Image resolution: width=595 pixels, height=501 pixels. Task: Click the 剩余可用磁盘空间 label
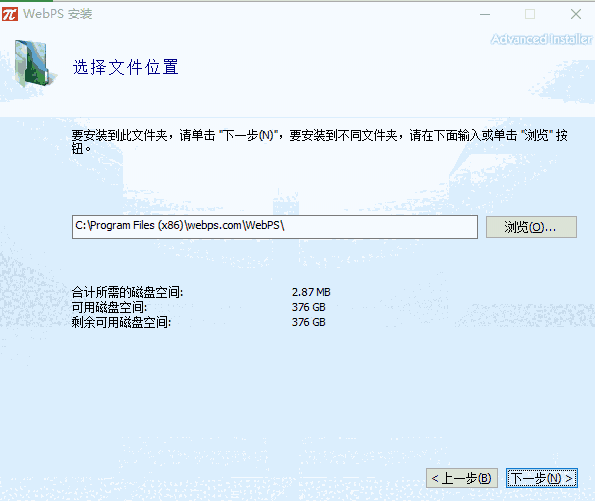tap(121, 322)
